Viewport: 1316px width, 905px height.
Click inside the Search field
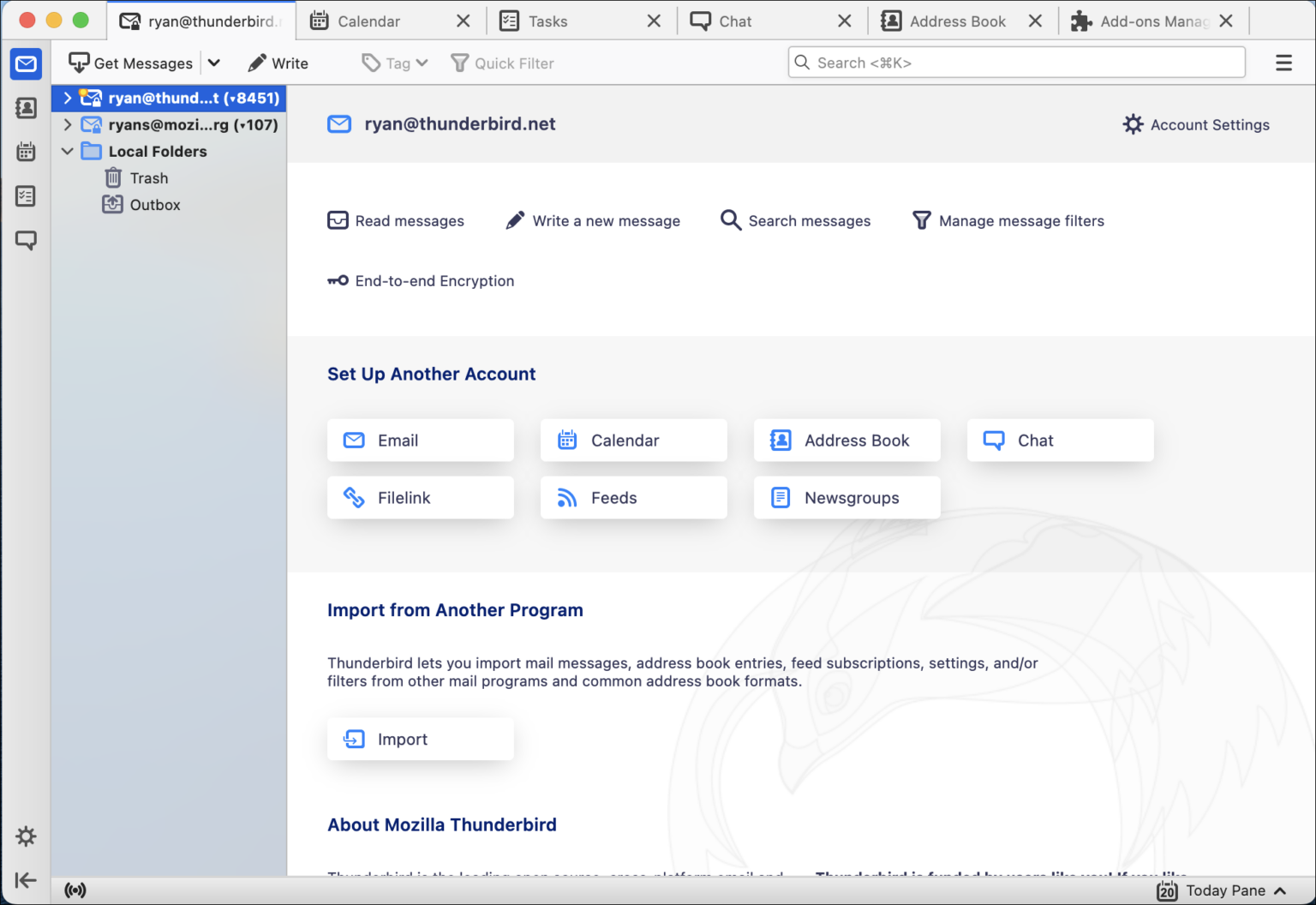click(1016, 62)
